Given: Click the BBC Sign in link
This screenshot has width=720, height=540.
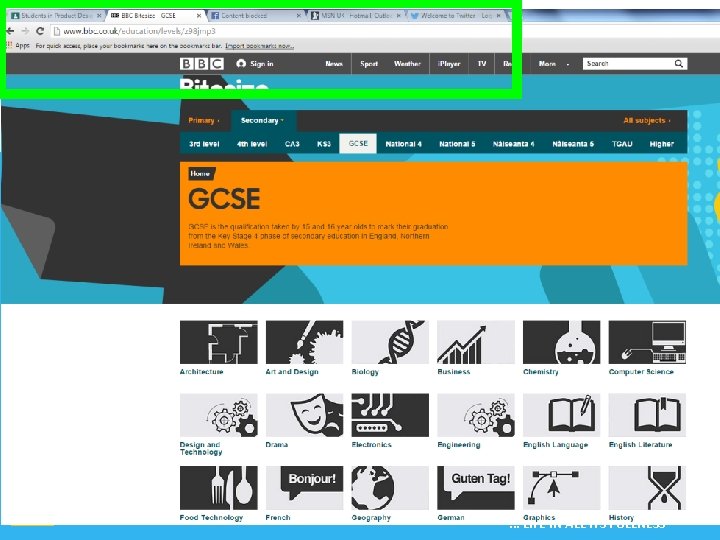Looking at the screenshot, I should 255,64.
